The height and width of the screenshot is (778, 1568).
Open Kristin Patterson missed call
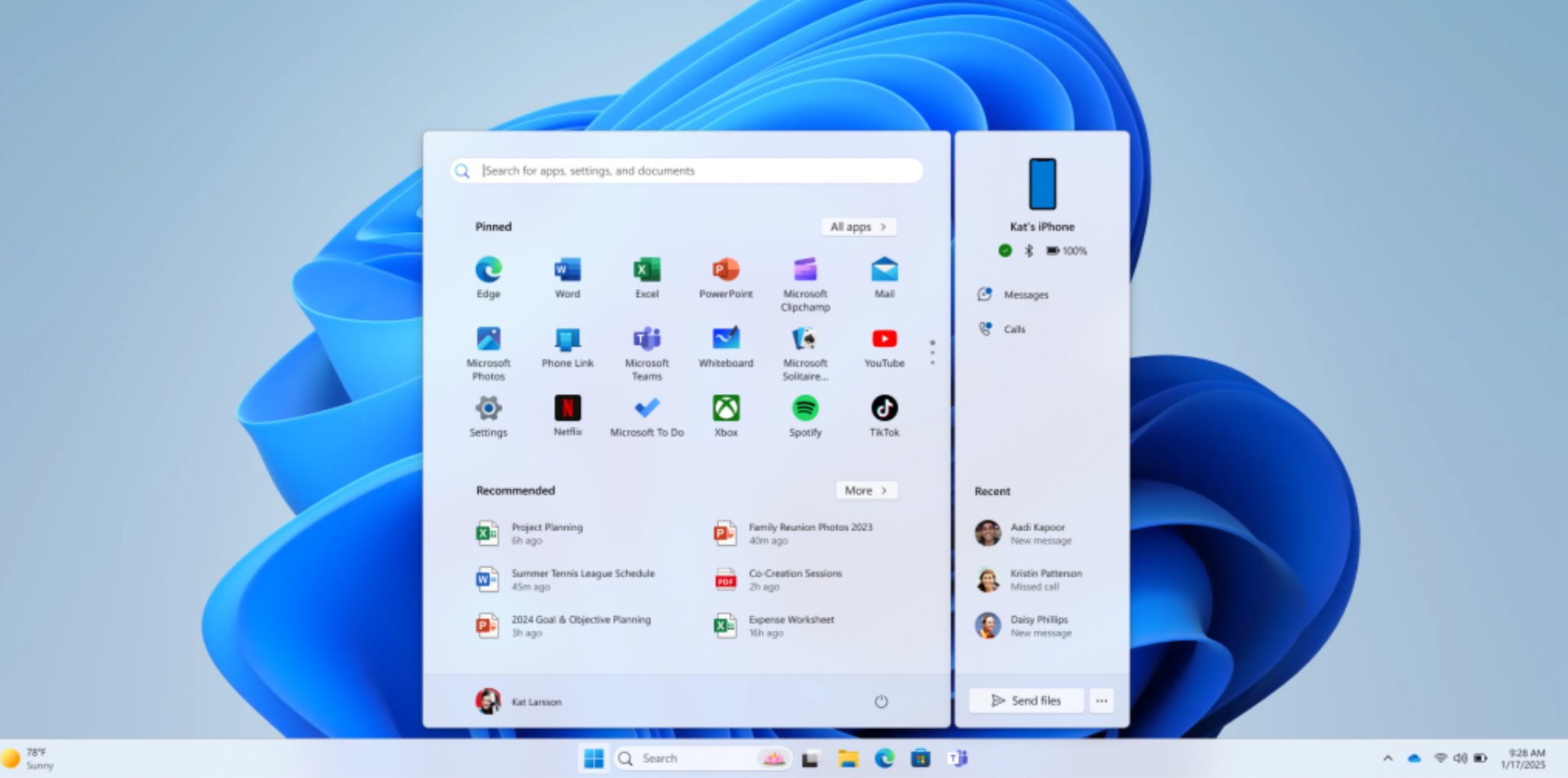[x=1028, y=580]
